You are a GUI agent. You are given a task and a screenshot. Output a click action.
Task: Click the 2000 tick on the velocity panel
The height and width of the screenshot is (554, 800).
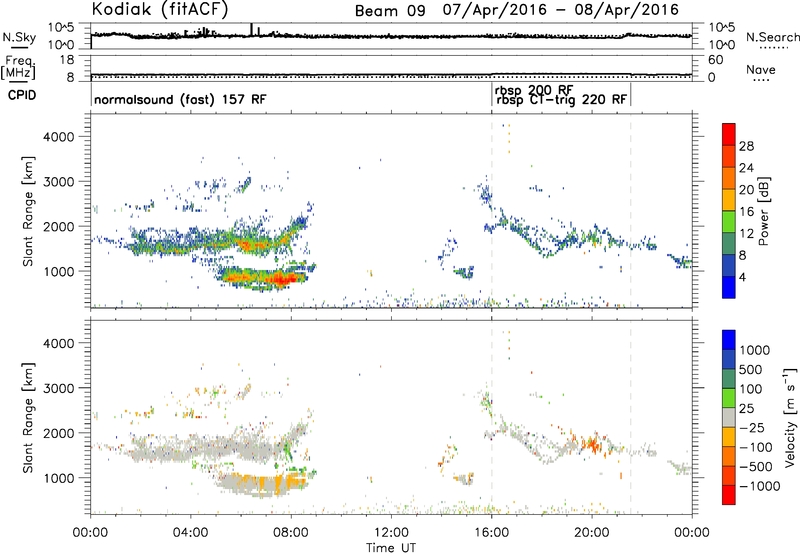point(59,433)
